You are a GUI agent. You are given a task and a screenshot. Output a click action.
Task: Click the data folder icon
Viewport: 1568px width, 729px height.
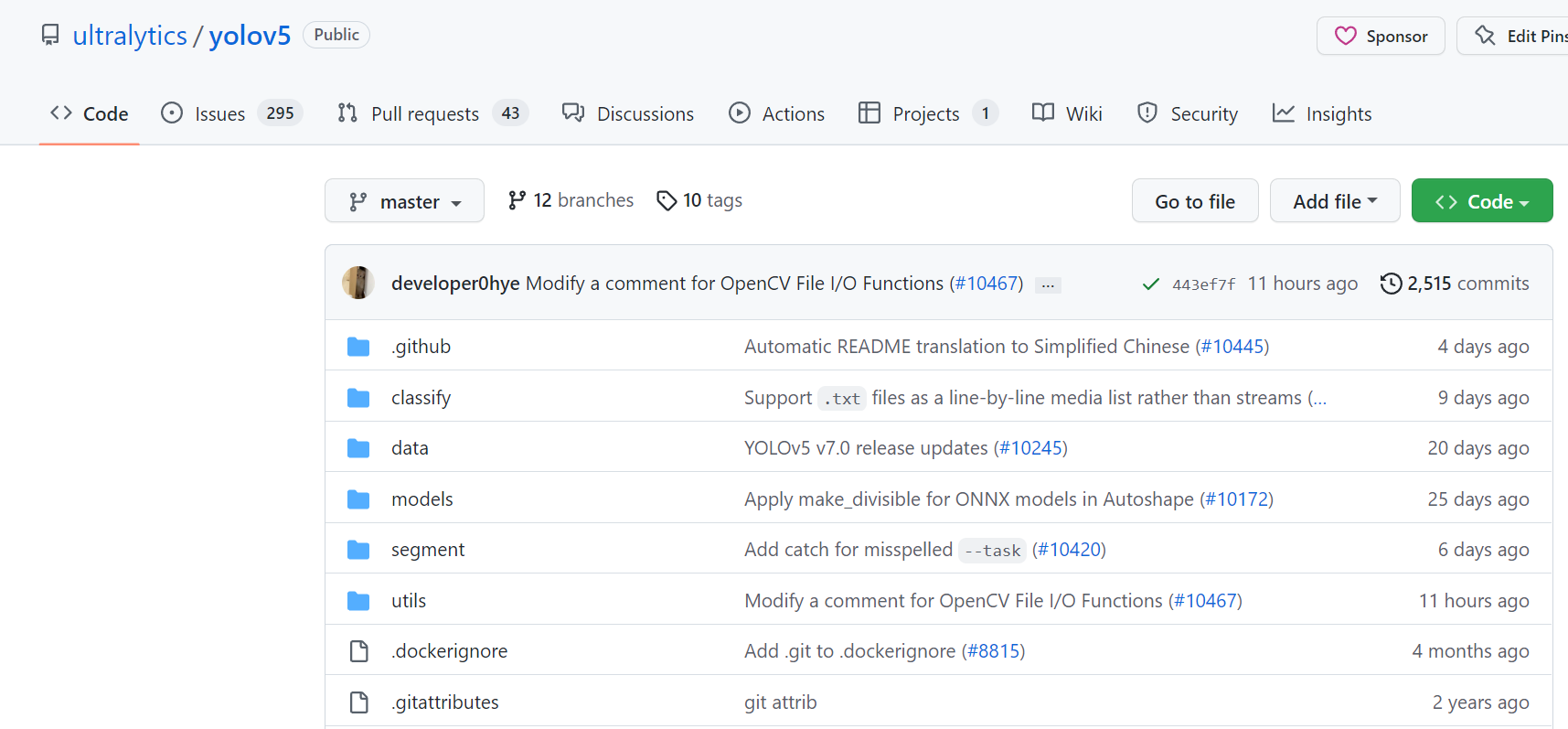(358, 448)
